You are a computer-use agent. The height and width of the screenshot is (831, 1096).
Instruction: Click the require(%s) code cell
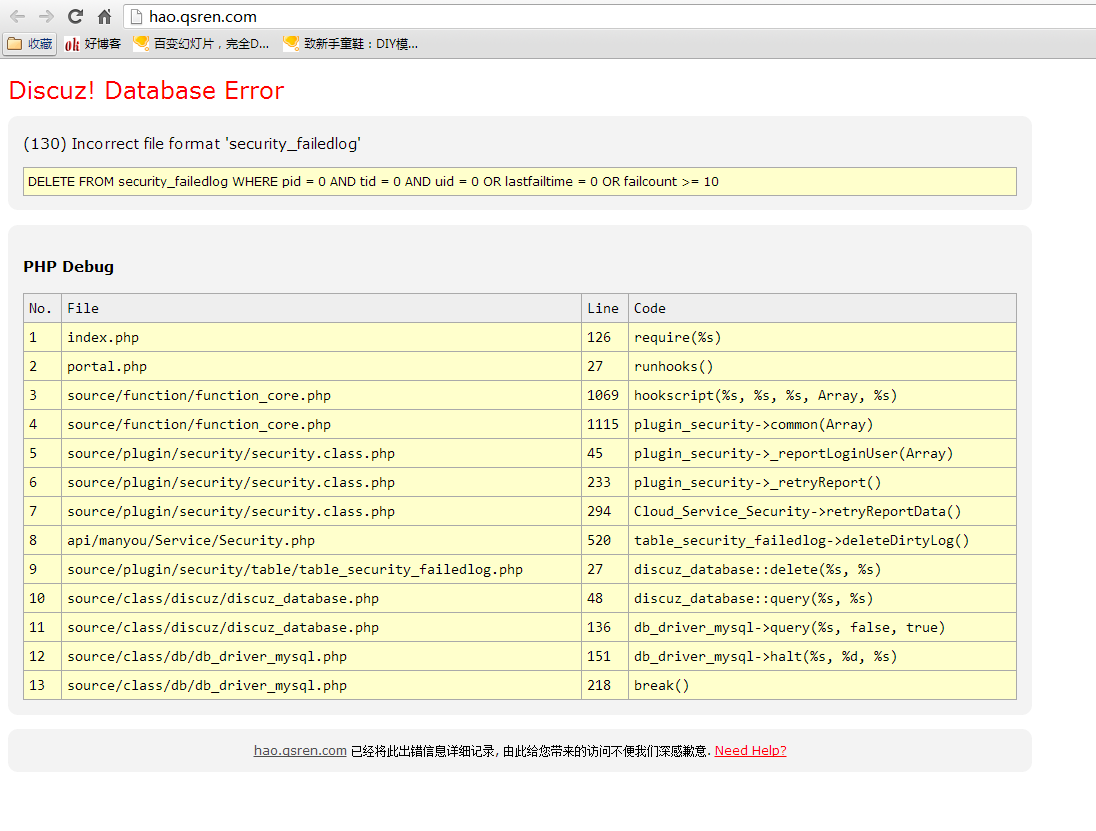(x=822, y=338)
